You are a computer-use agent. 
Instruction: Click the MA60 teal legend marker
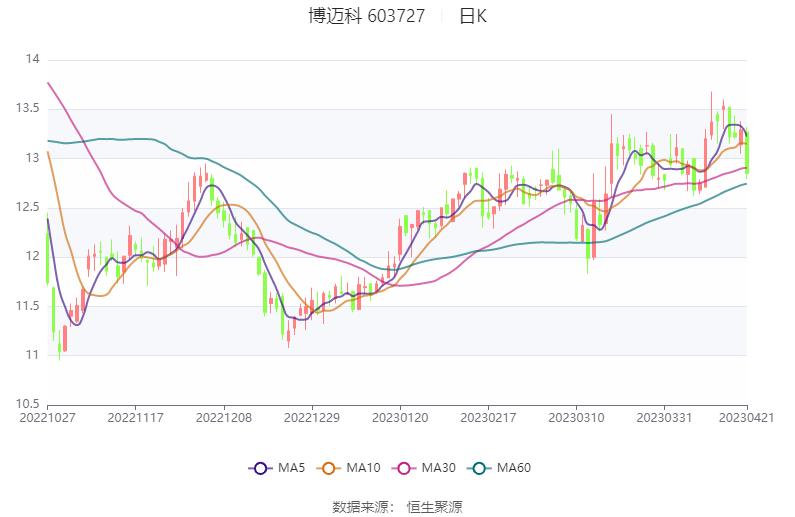pos(481,468)
